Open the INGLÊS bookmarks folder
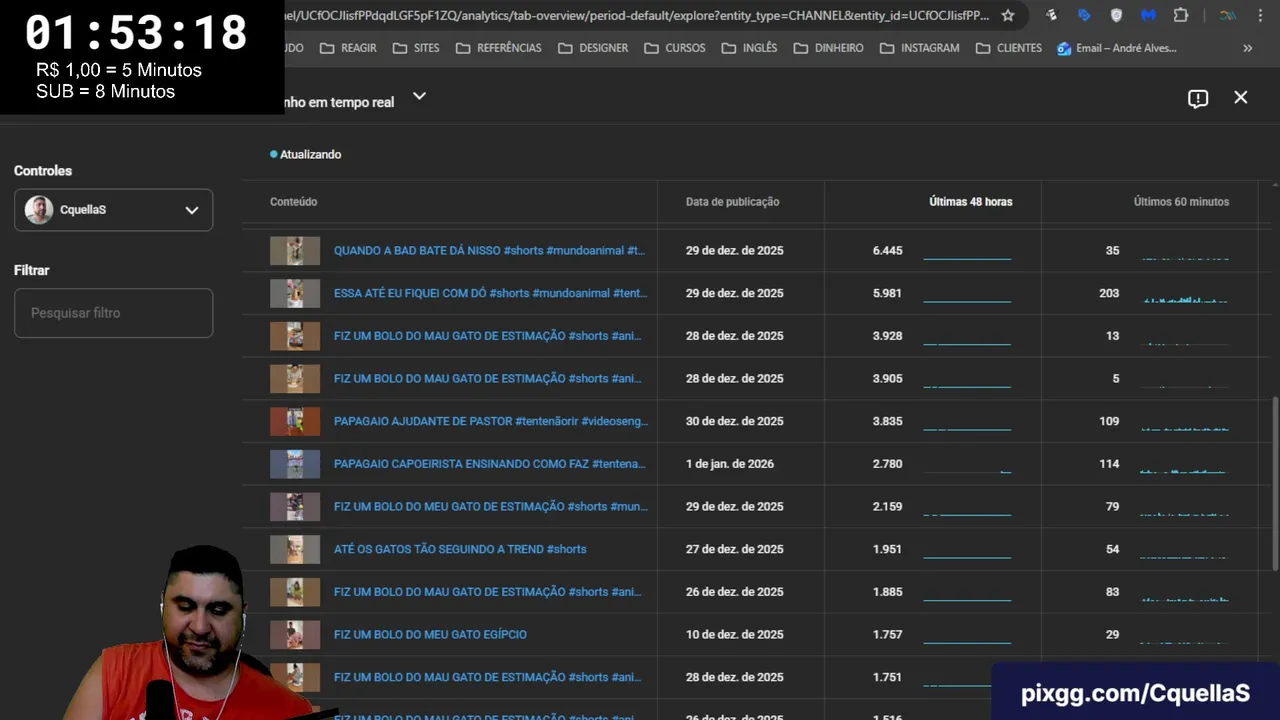1280x720 pixels. 749,48
